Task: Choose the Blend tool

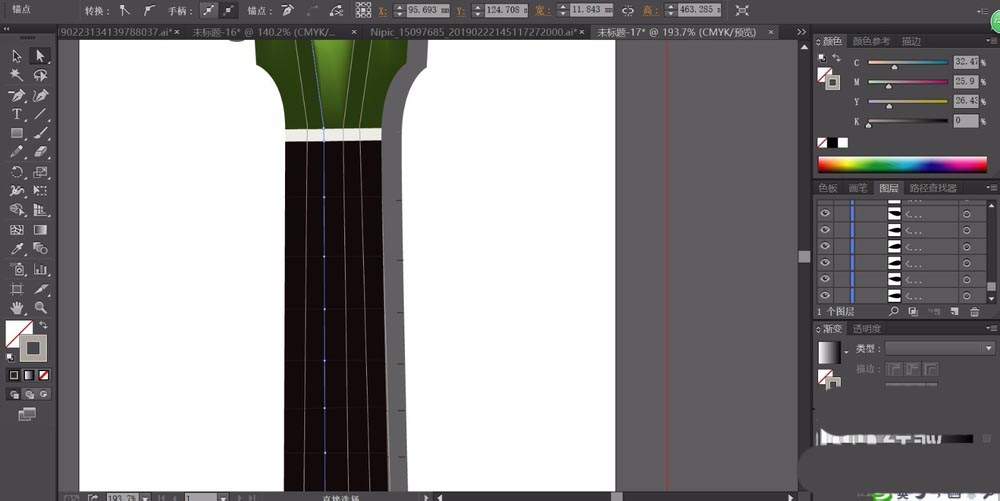Action: tap(40, 249)
